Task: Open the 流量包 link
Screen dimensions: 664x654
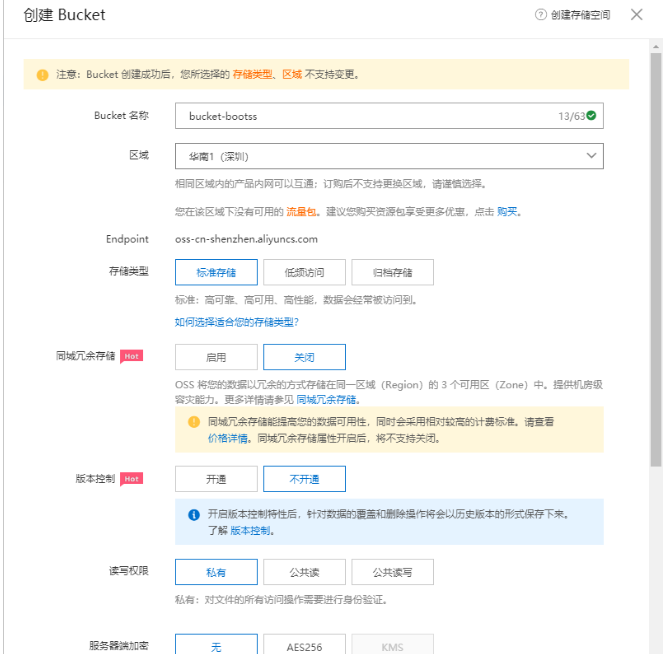Action: pos(302,212)
